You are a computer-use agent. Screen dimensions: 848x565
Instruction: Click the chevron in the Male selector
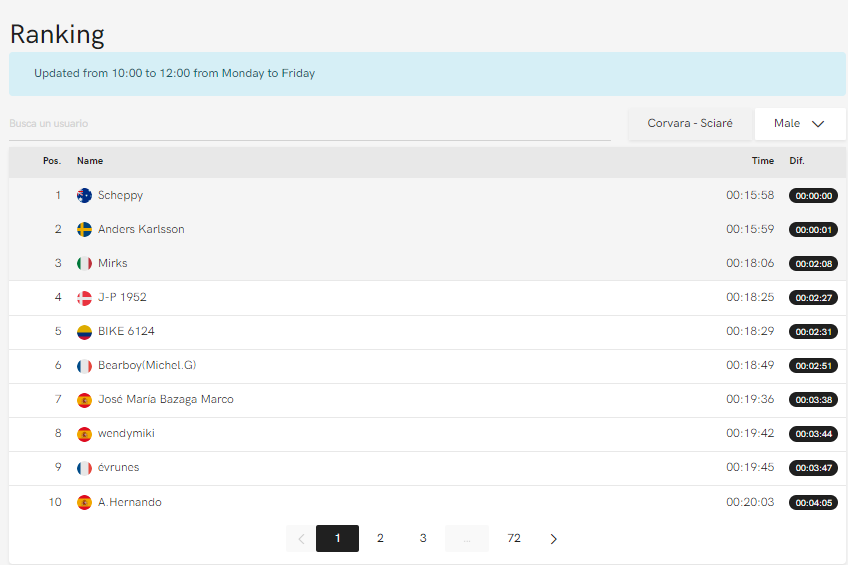pyautogui.click(x=818, y=124)
